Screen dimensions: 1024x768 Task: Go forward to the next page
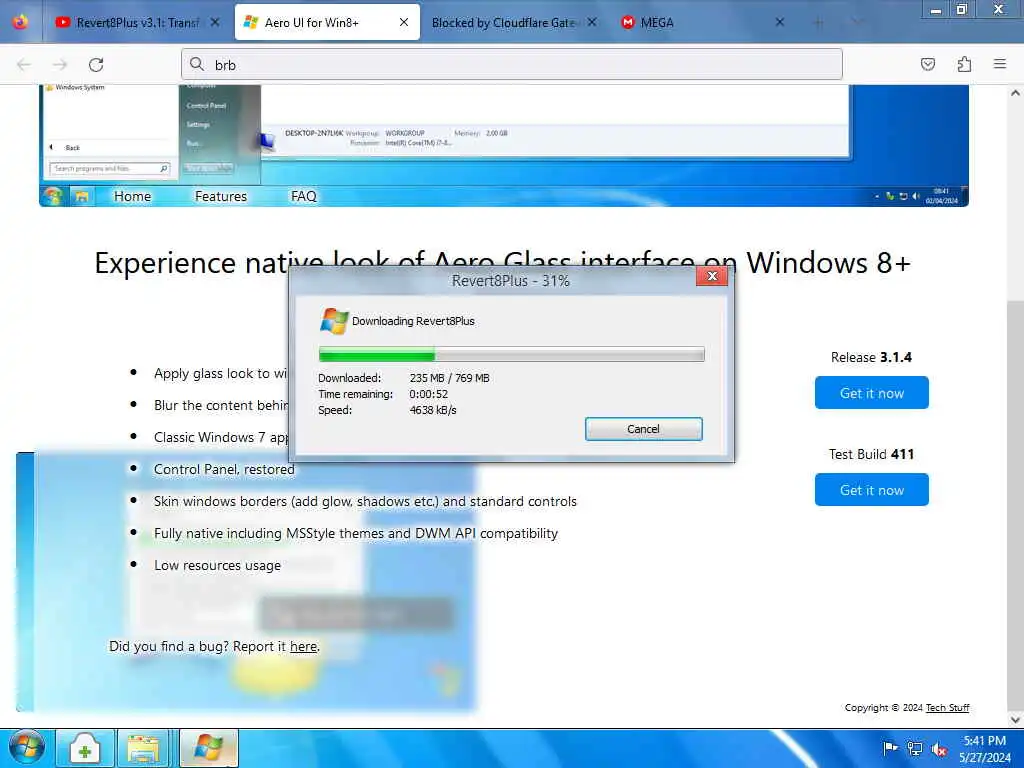click(60, 65)
